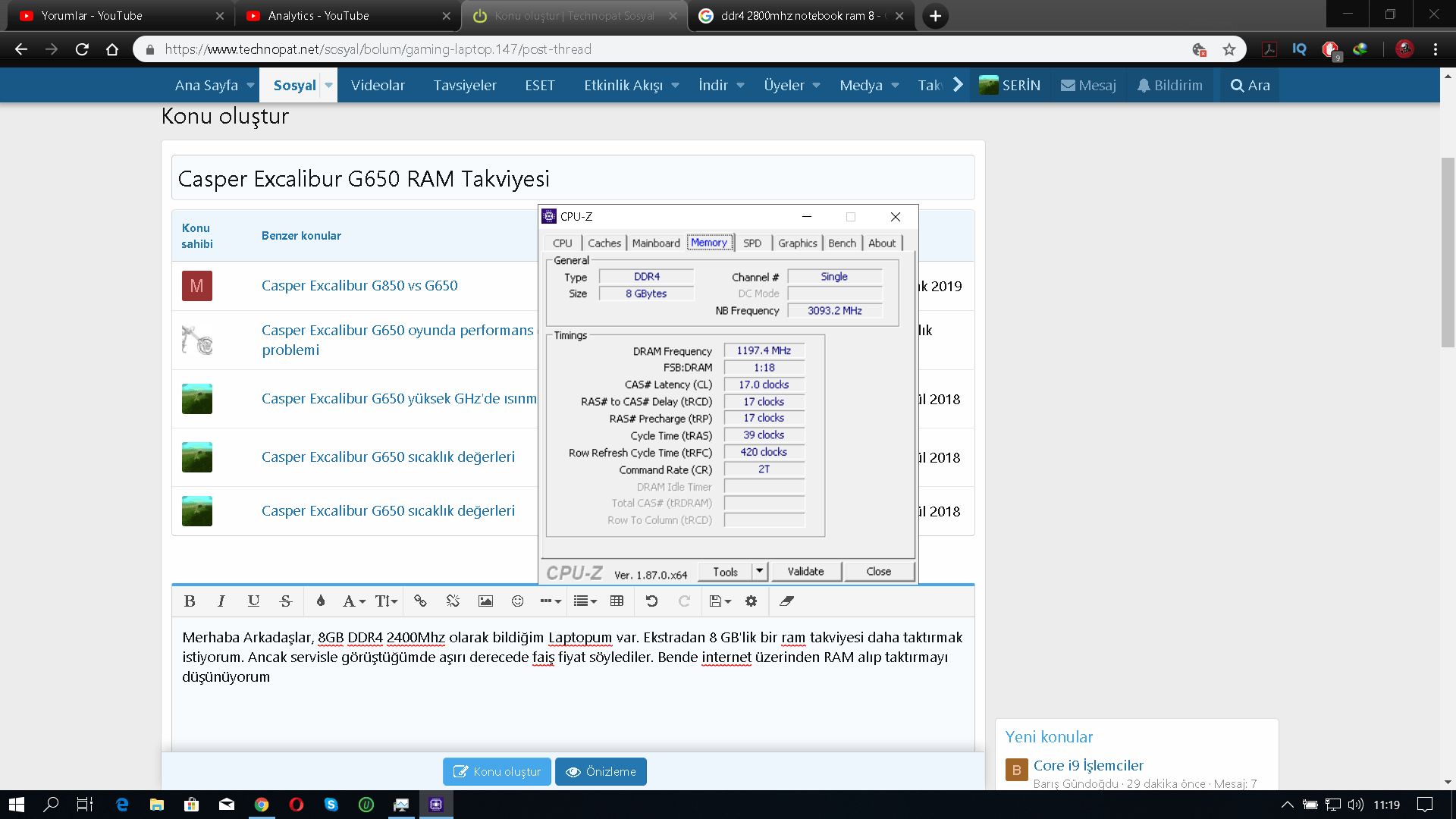Click the thread title input field
1456x819 pixels.
pyautogui.click(x=573, y=179)
